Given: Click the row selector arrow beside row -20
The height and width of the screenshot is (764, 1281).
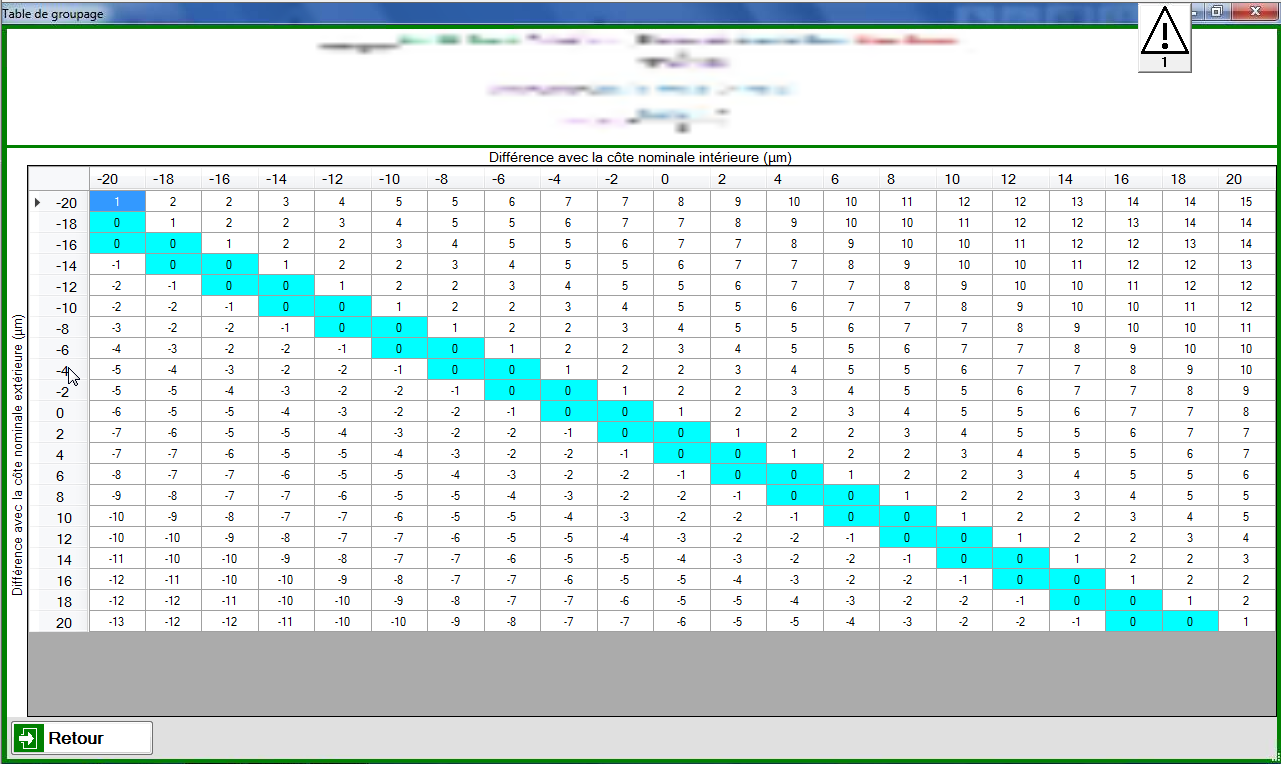Looking at the screenshot, I should [x=37, y=202].
